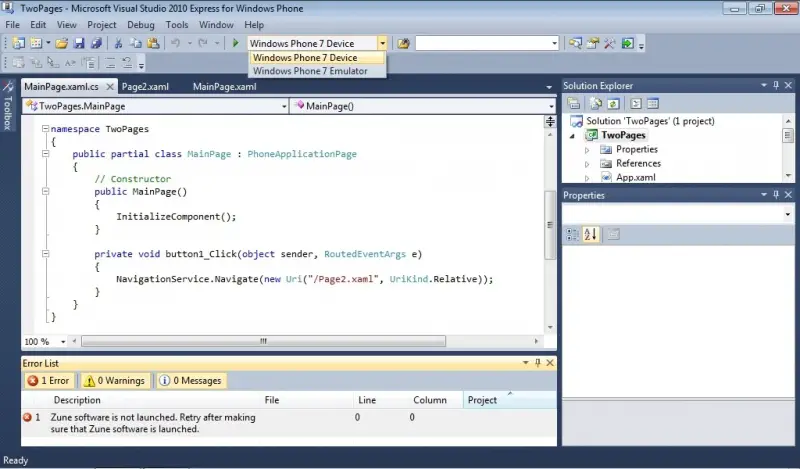800x469 pixels.
Task: Pin the Error List panel
Action: [x=537, y=362]
